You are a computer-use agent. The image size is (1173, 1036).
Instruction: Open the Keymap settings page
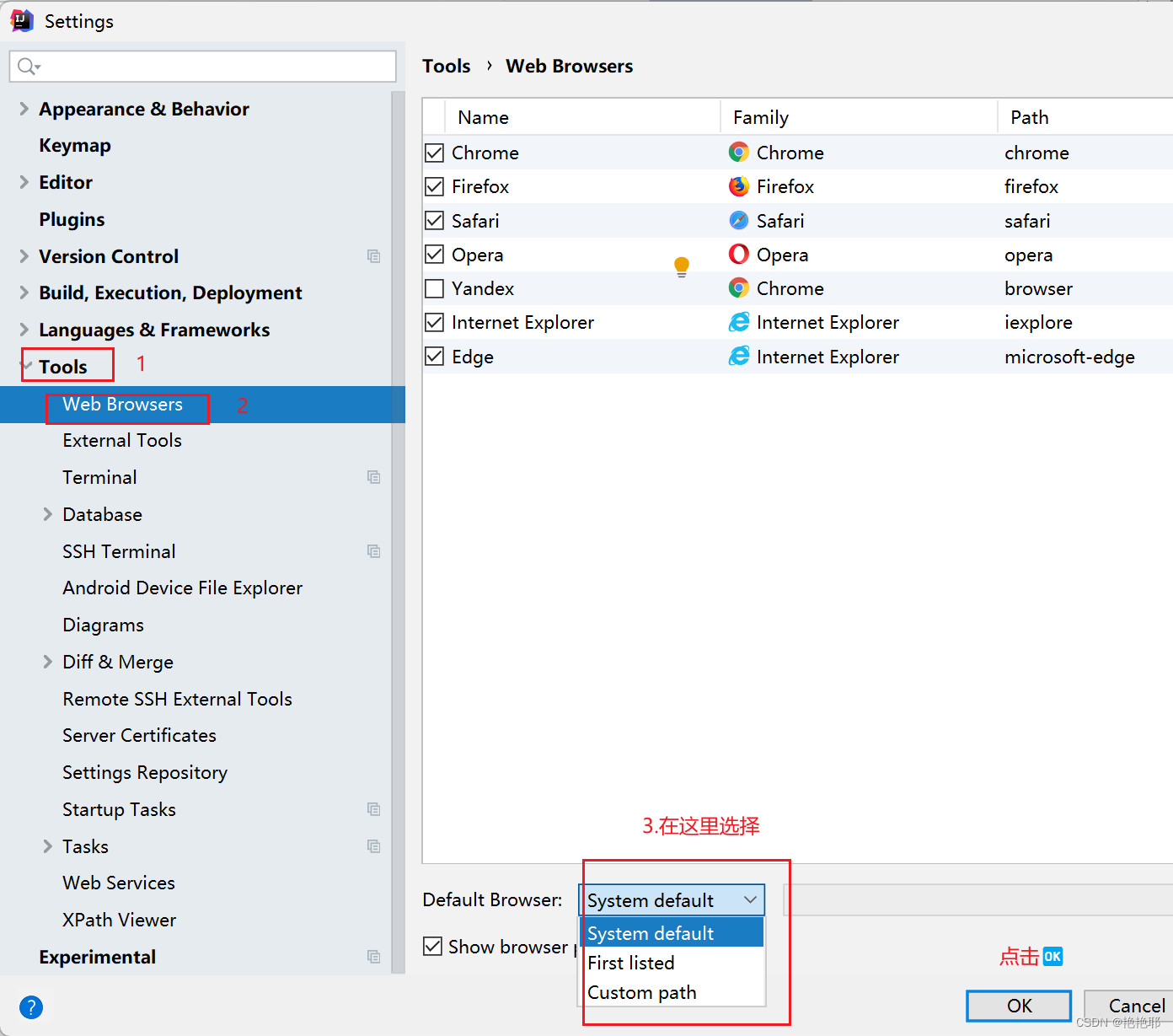pos(75,145)
